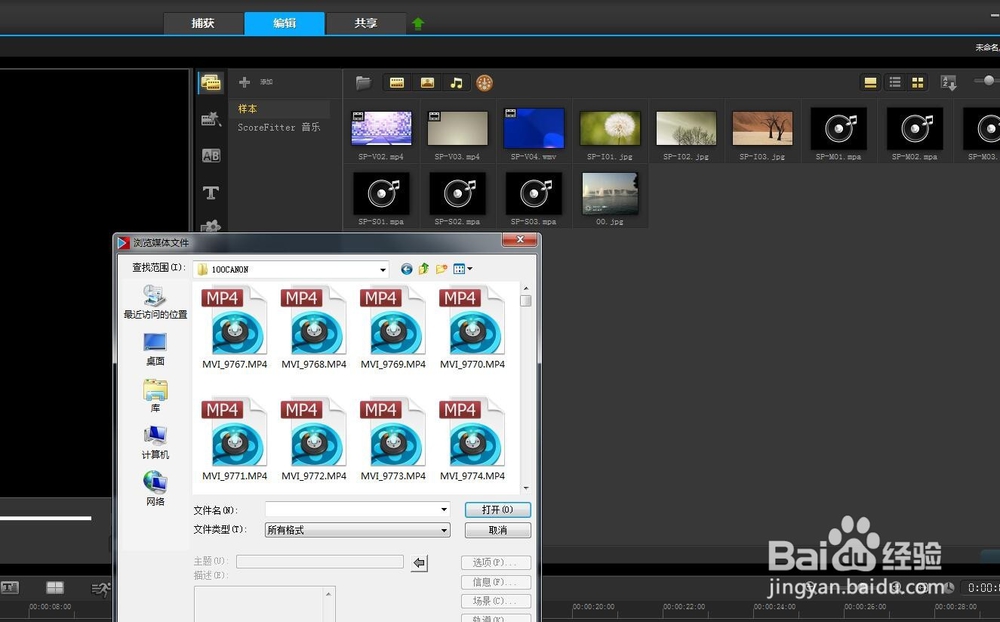Screen dimensions: 1000x622
Task: Select the SP-V03.mp4 library thumbnail
Action: (x=458, y=128)
